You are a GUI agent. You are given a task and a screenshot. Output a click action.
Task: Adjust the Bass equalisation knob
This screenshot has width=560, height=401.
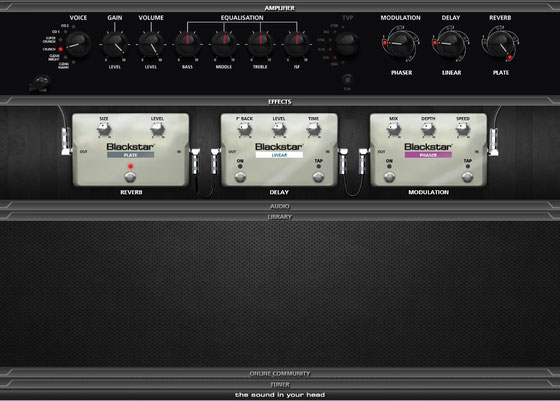[x=188, y=45]
